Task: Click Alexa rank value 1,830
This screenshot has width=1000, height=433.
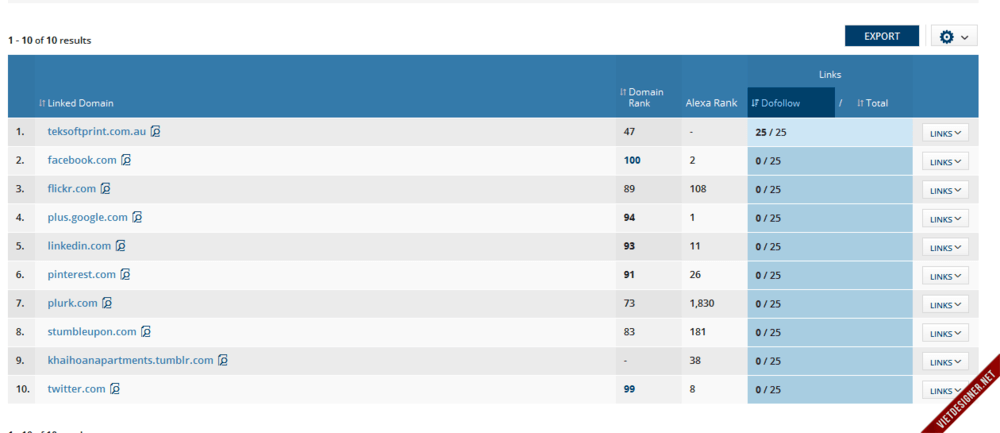Action: tap(702, 304)
